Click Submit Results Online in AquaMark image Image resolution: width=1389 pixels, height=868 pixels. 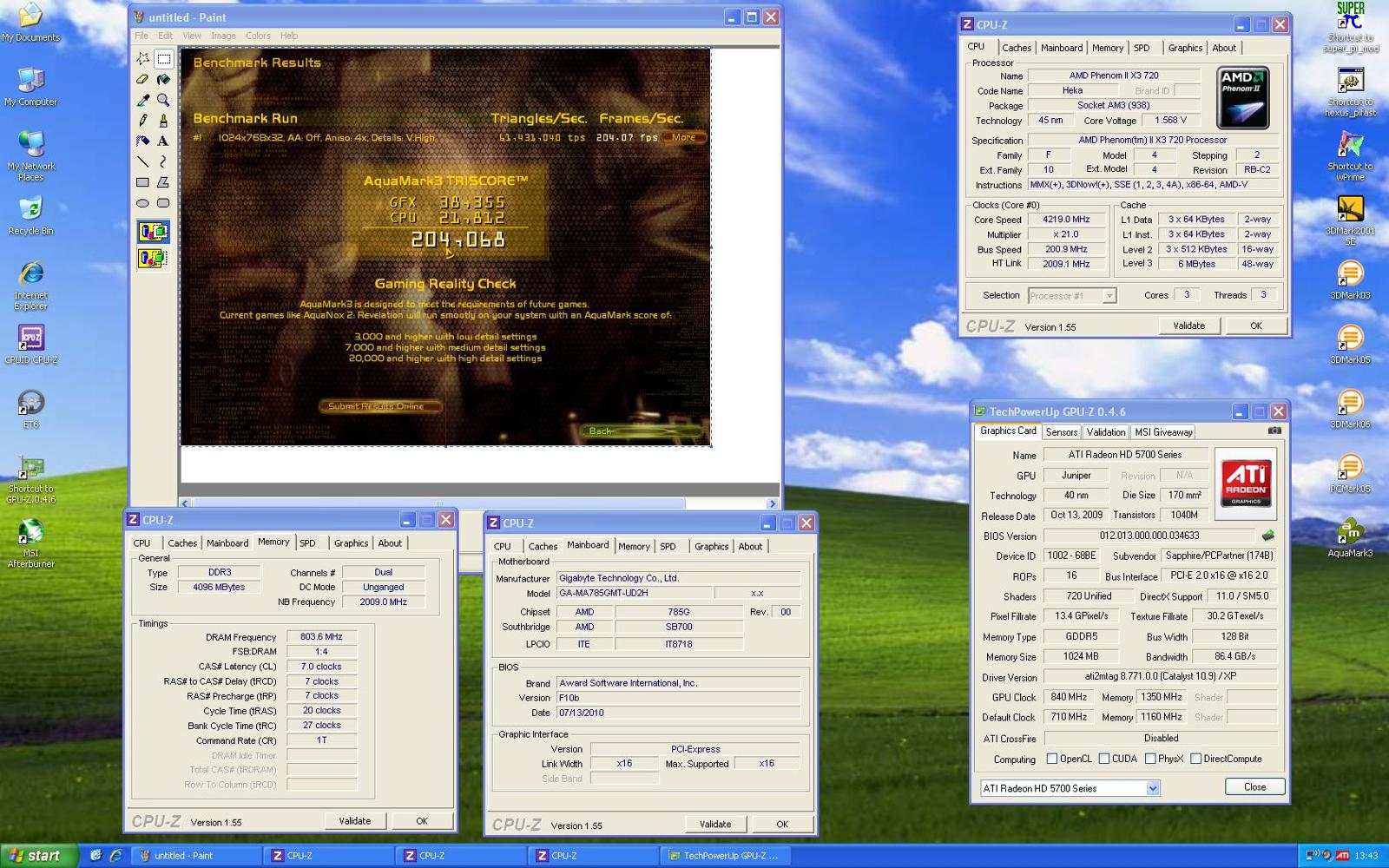pos(379,406)
